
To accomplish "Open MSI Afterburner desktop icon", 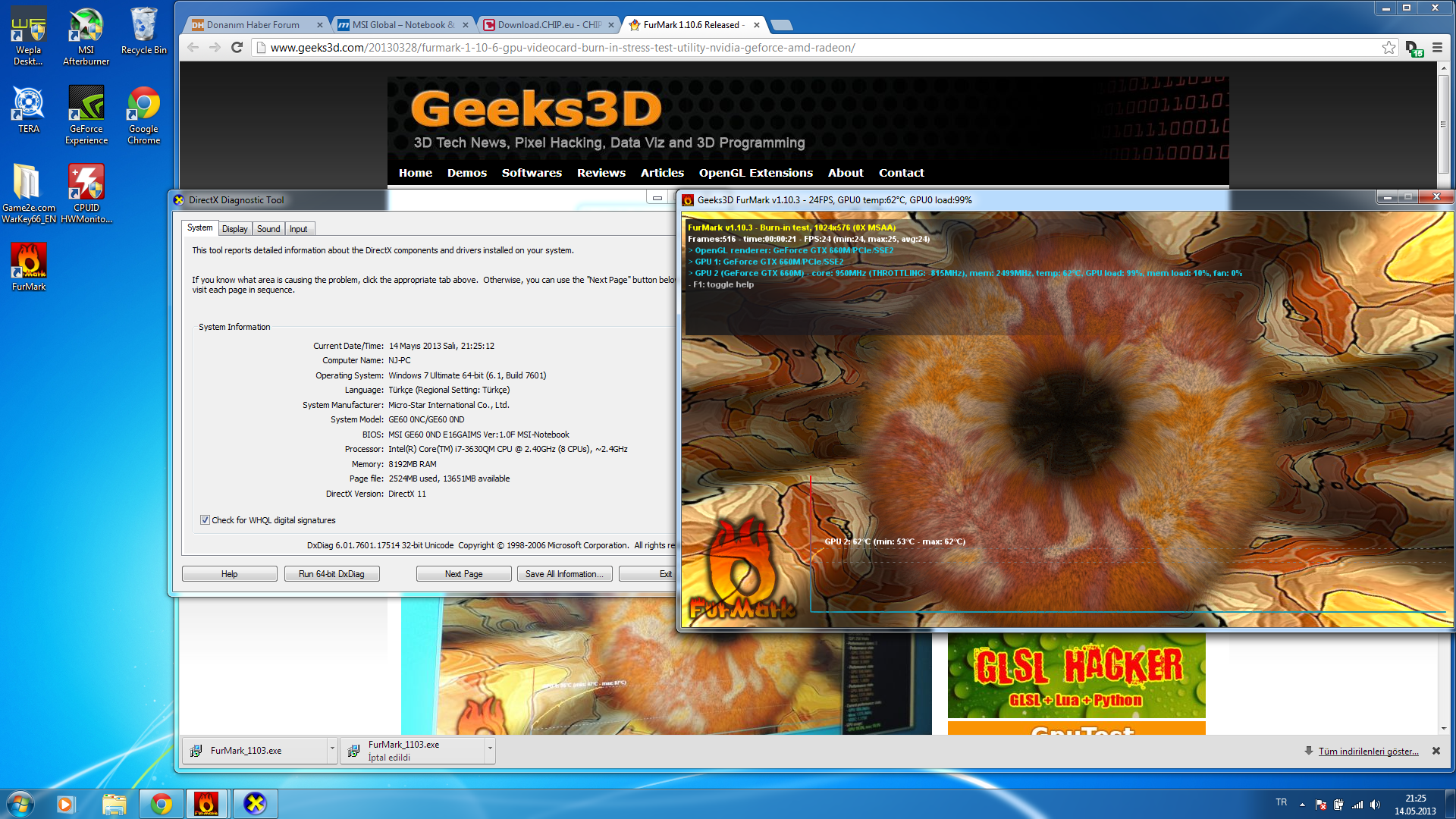I will coord(86,36).
